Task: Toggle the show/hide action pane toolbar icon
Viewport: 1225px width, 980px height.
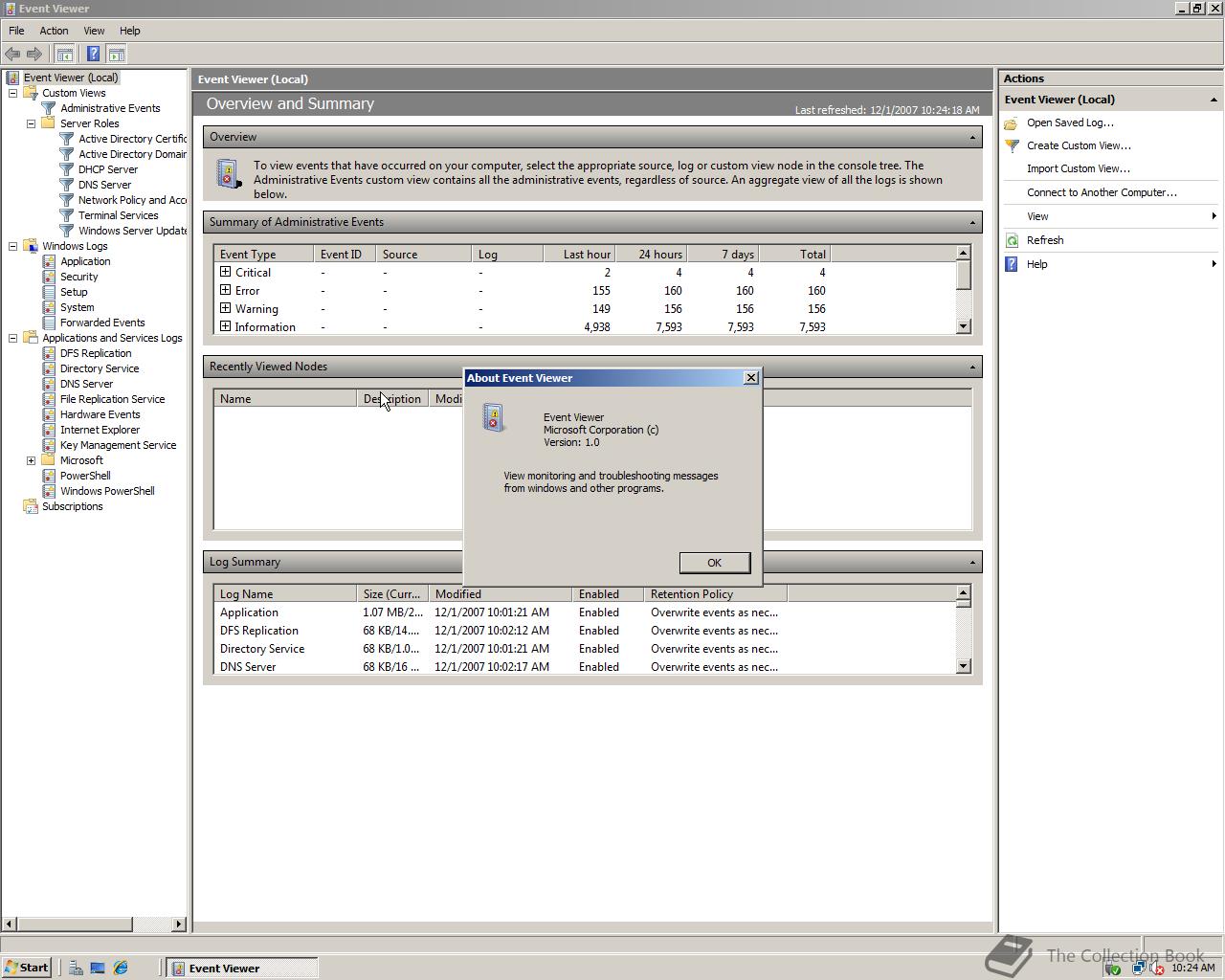Action: pos(116,55)
